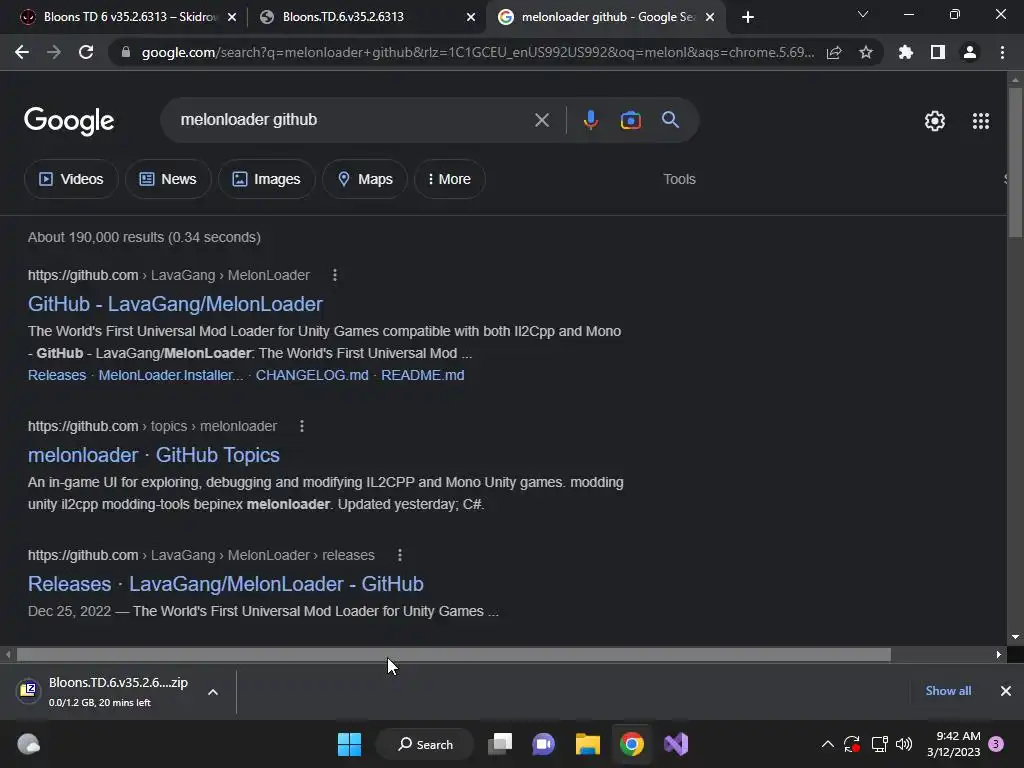Close the melonloader github search tab
Image resolution: width=1024 pixels, height=768 pixels.
click(710, 17)
